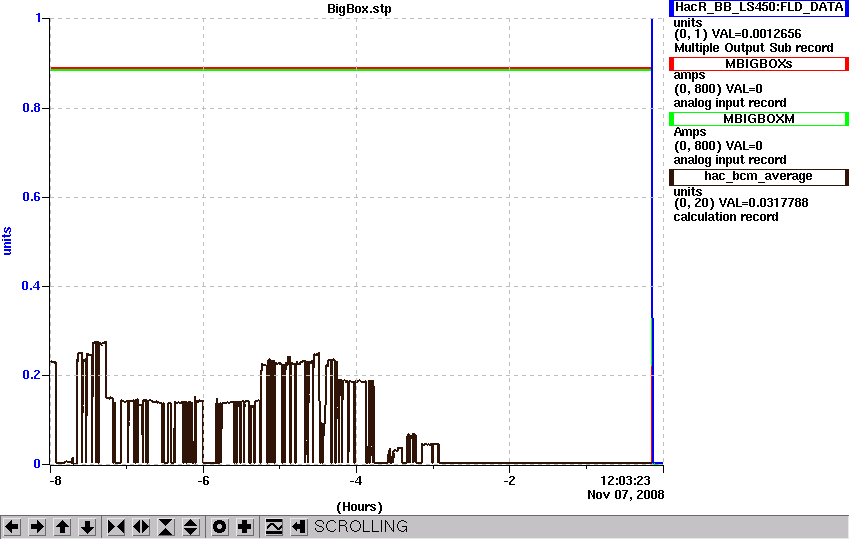Click the -4 hour x-axis tick label

(355, 481)
